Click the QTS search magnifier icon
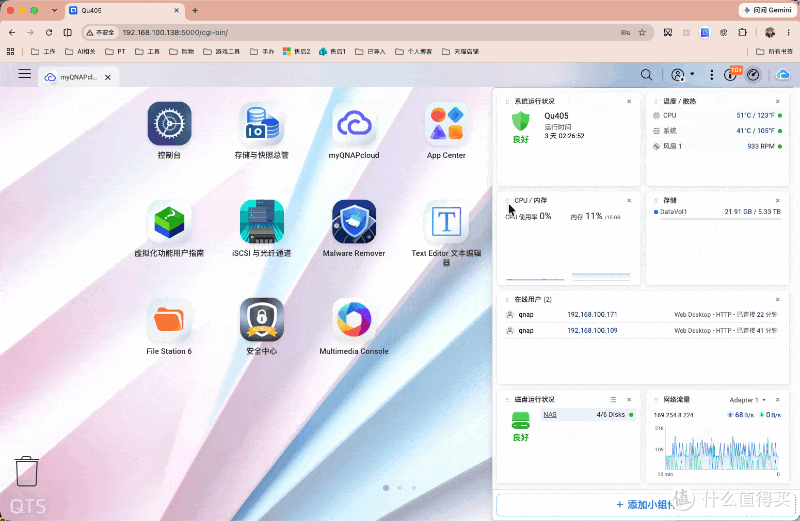 click(646, 75)
